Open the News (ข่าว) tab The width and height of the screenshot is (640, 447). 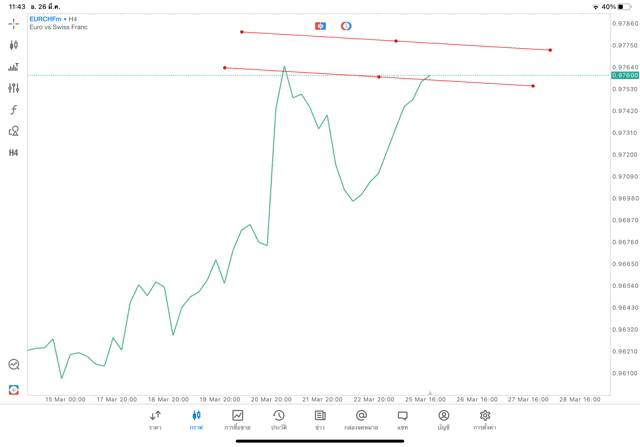(320, 420)
